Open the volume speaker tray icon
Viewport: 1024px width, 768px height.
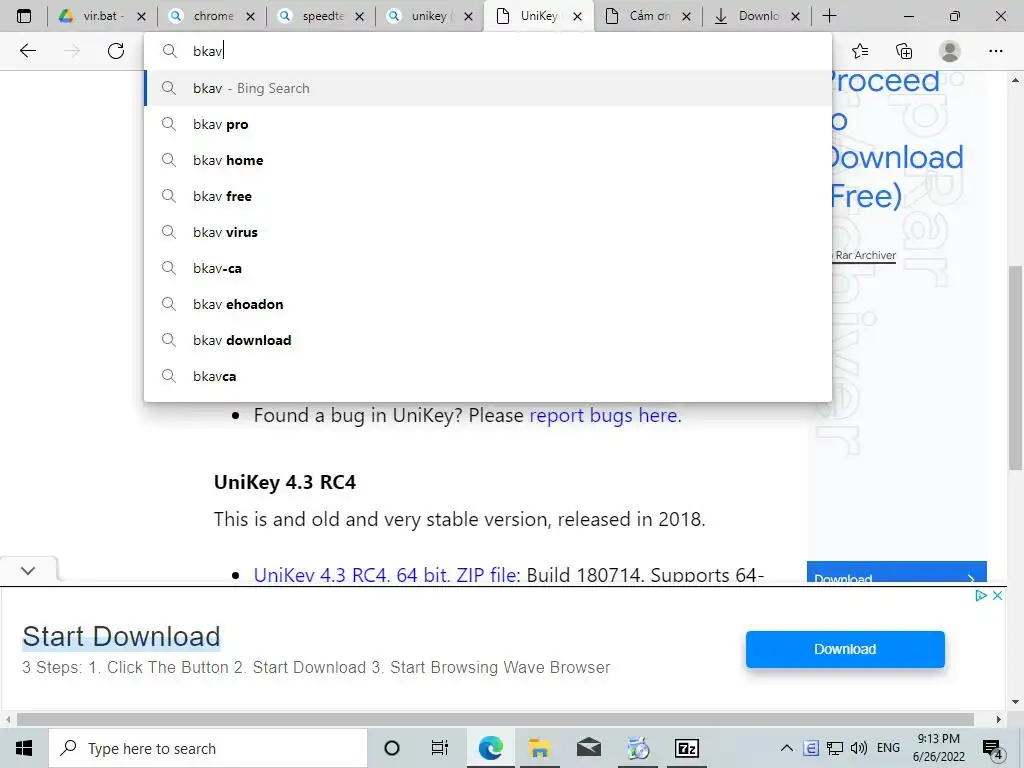[x=859, y=748]
